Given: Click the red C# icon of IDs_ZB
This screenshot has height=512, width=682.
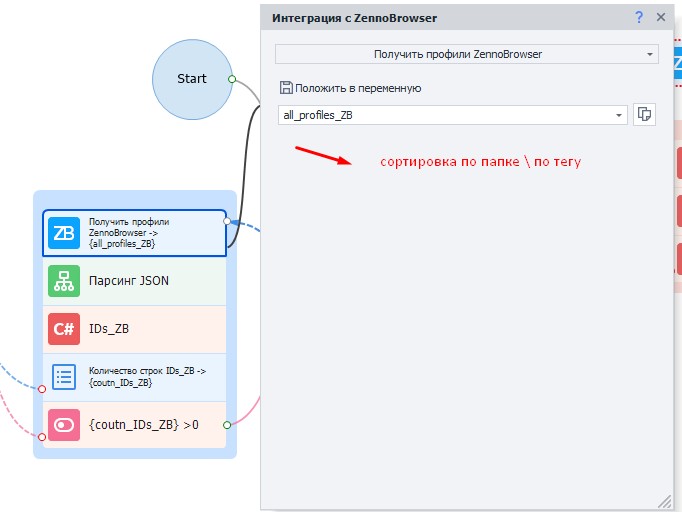Looking at the screenshot, I should click(64, 329).
